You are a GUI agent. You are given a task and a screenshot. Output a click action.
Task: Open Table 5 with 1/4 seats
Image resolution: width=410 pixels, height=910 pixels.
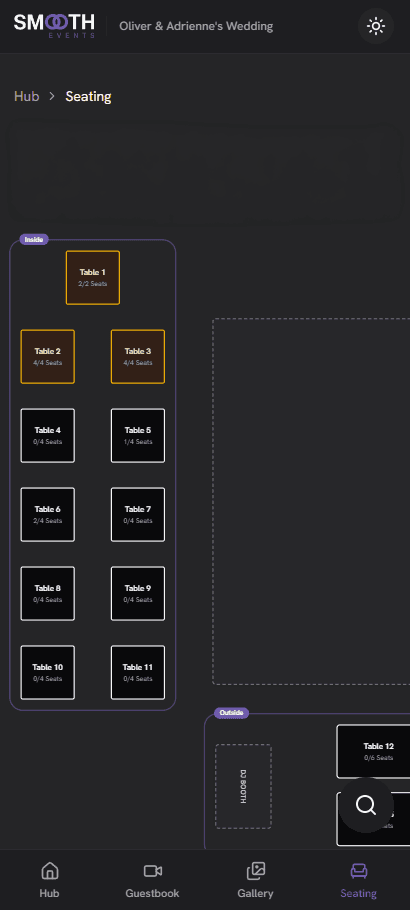point(138,435)
